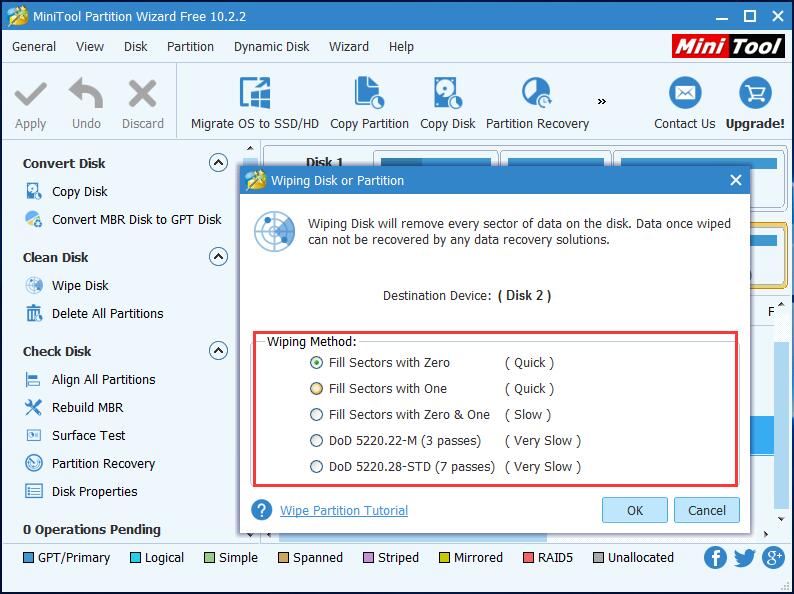Click the RAID5 legend swatch
The height and width of the screenshot is (594, 794).
click(528, 558)
